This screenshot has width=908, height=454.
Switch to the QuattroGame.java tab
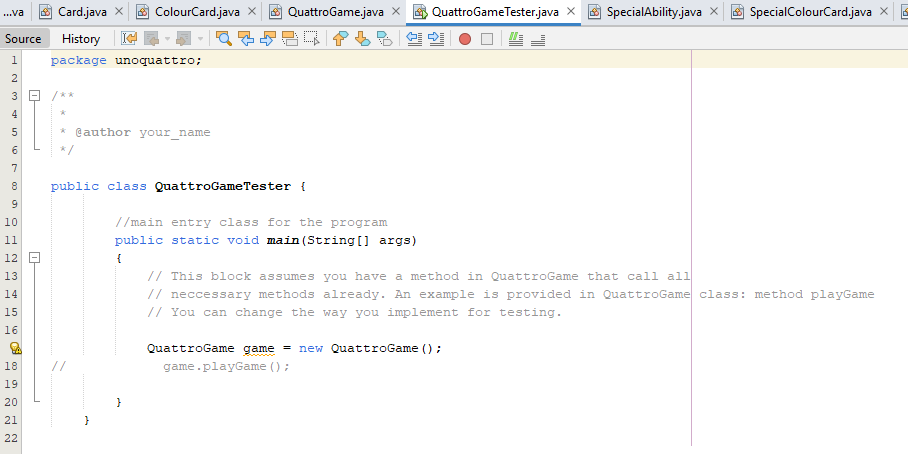[335, 12]
